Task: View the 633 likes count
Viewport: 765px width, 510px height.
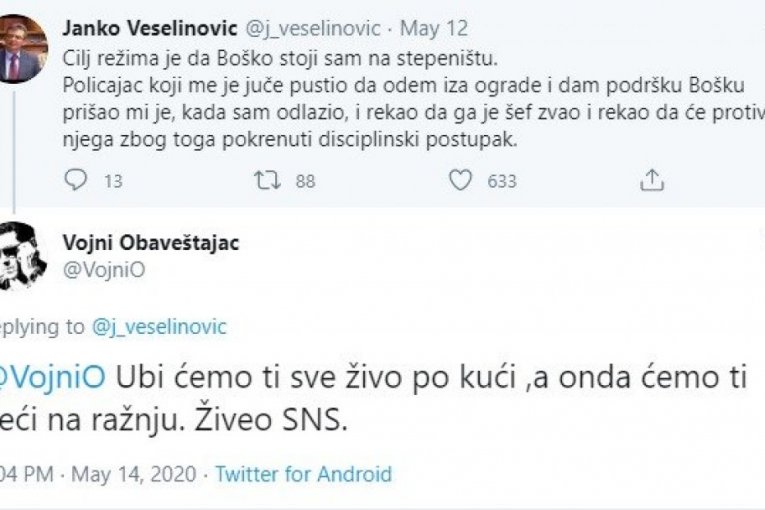Action: pyautogui.click(x=501, y=181)
